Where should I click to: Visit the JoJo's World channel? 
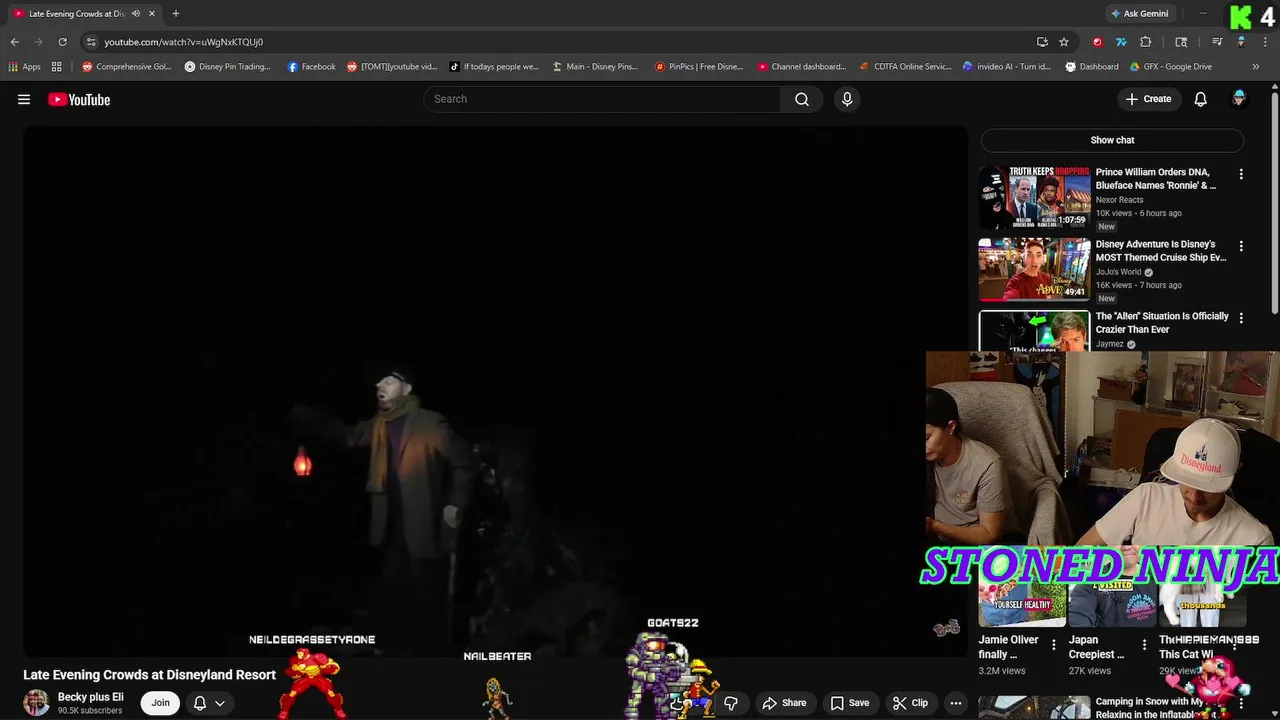coord(1118,272)
